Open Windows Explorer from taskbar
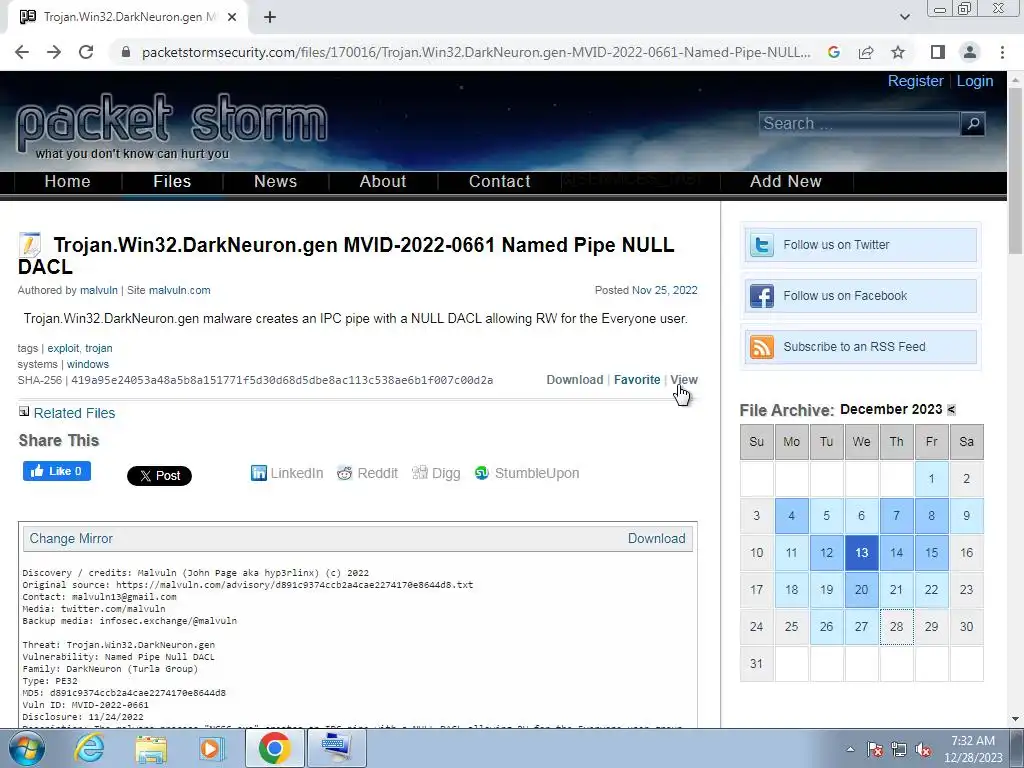Image resolution: width=1024 pixels, height=768 pixels. click(151, 748)
